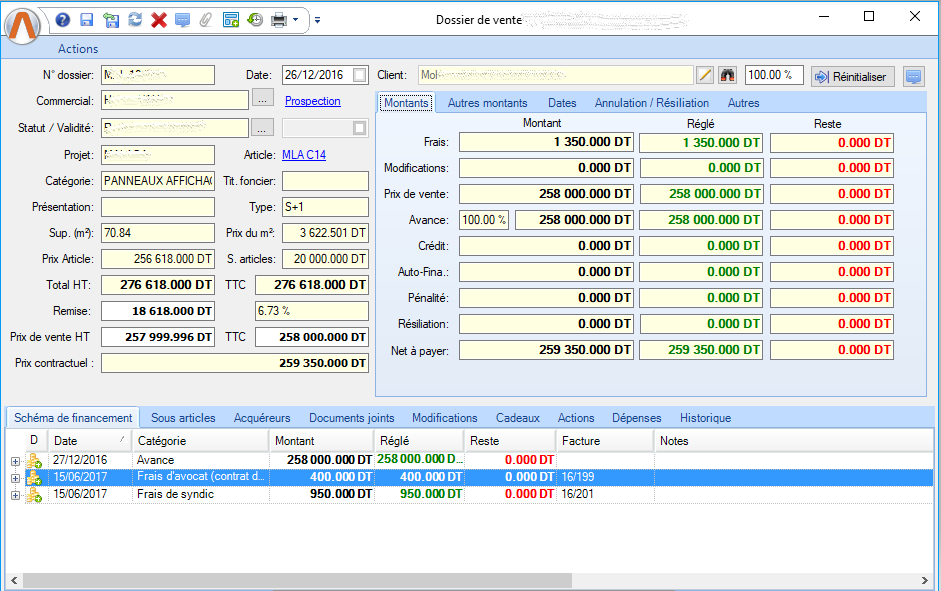This screenshot has width=941, height=591.
Task: Switch to the Autres montants tab
Action: point(487,103)
